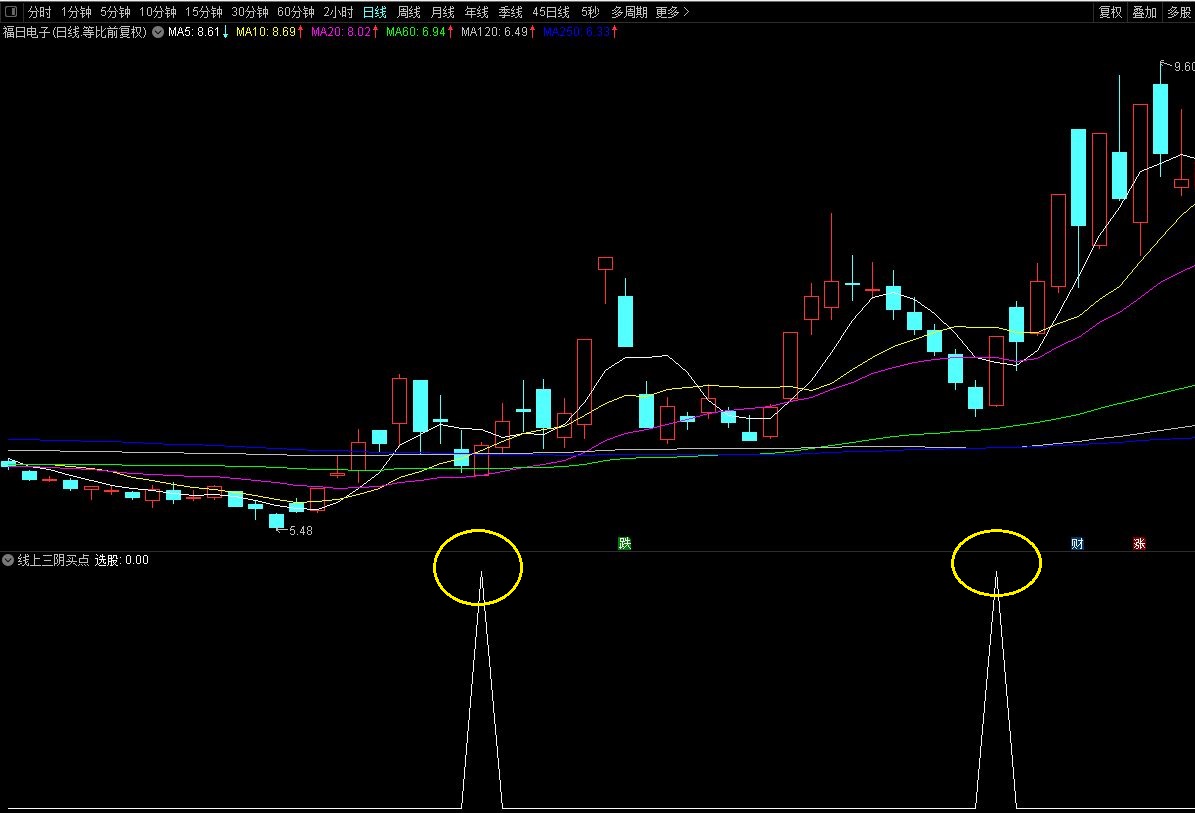
Task: Click the MA250: 6.33 indicator label
Action: coord(577,32)
